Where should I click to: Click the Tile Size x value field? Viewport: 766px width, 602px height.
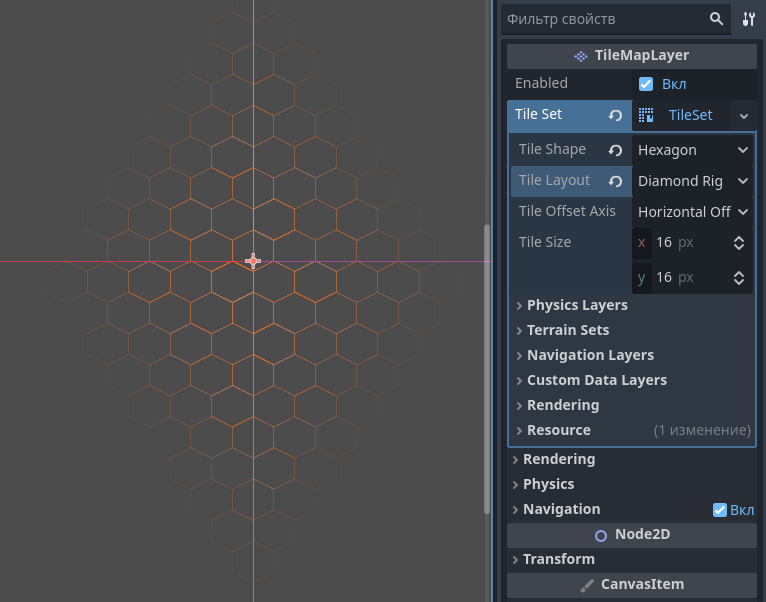[691, 242]
